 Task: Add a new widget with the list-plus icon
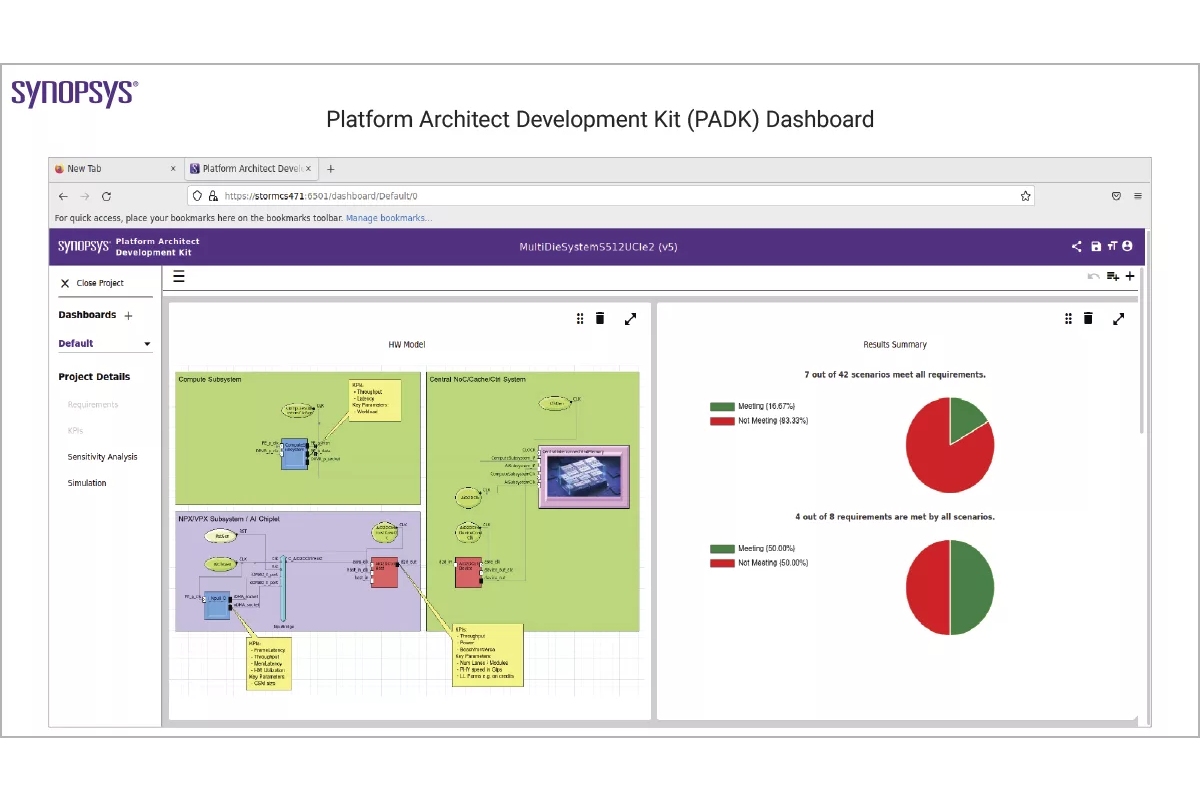(1112, 277)
